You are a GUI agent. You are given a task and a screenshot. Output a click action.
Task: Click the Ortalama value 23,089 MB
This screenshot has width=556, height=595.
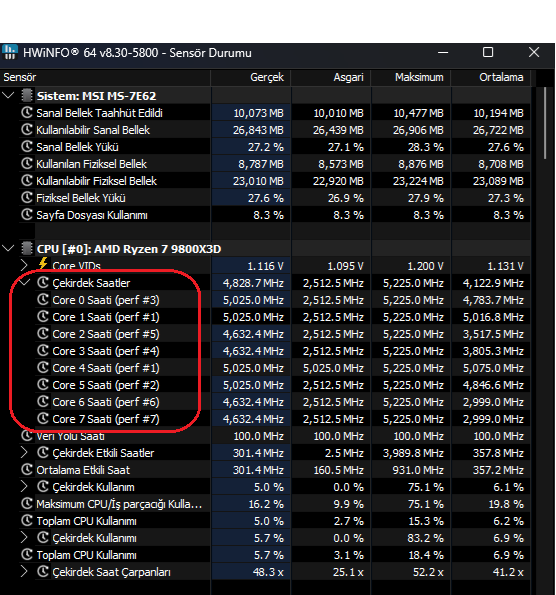tap(498, 181)
